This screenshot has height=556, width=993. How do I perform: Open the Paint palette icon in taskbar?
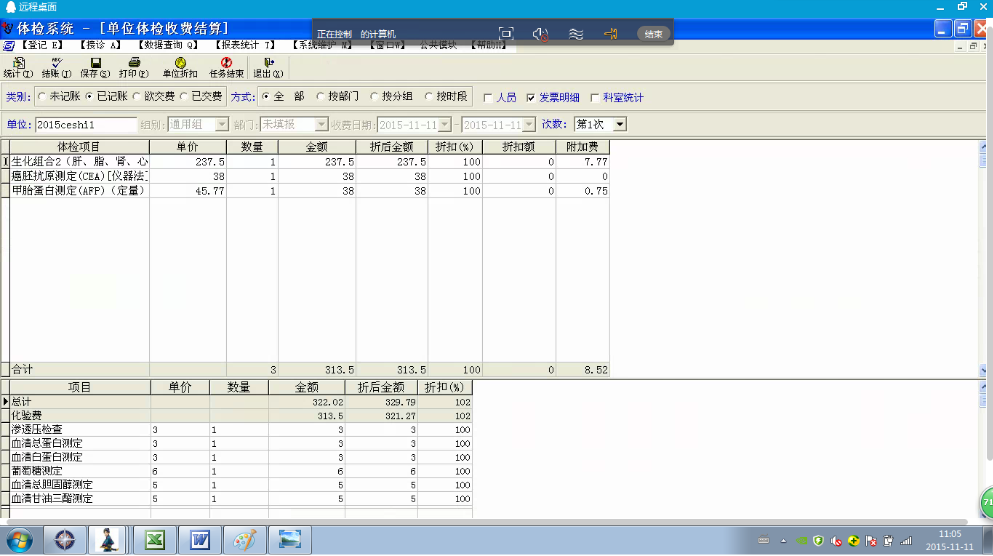[244, 540]
